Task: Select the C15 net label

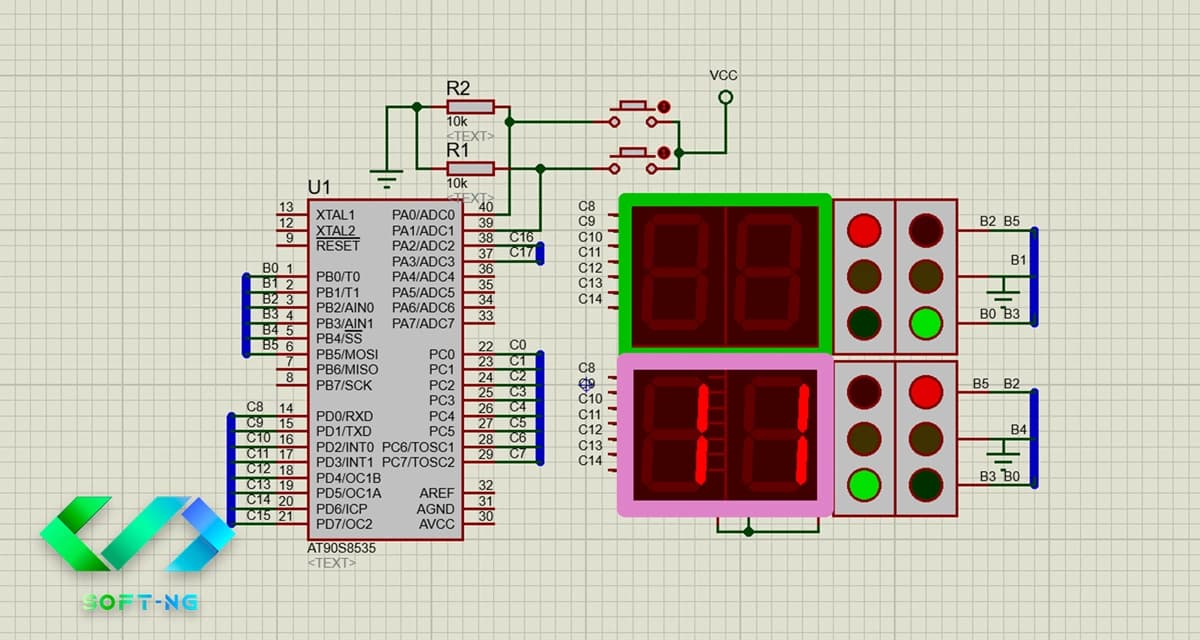Action: coord(258,515)
